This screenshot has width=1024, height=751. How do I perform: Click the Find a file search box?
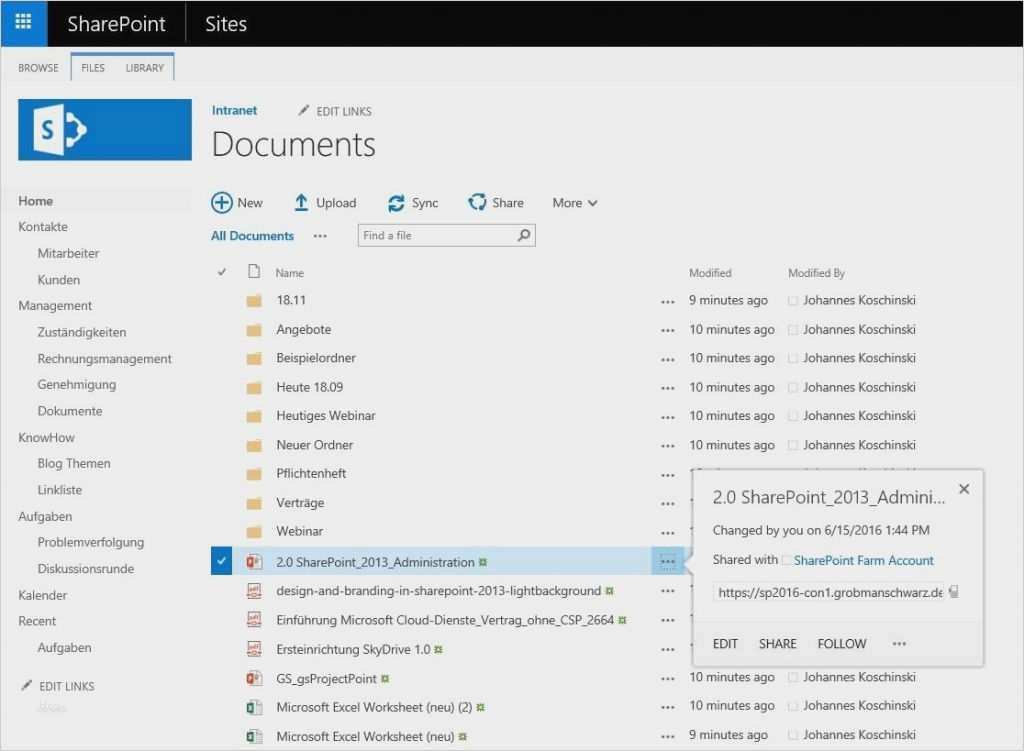[x=447, y=235]
